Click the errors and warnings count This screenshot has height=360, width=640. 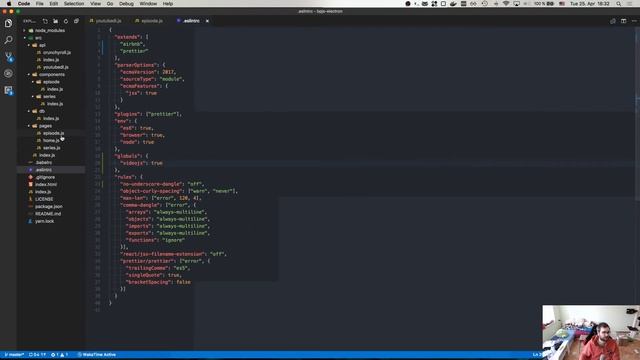tap(60, 355)
